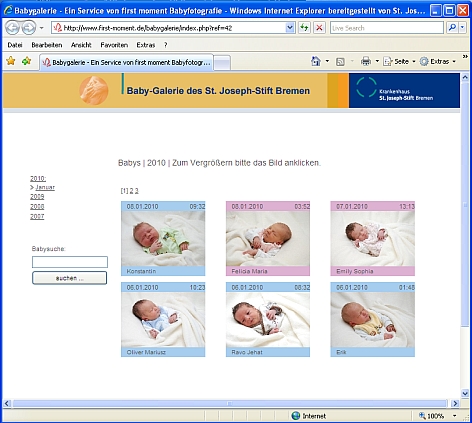This screenshot has width=472, height=423.
Task: Expand the print options dropdown arrow
Action: [377, 61]
